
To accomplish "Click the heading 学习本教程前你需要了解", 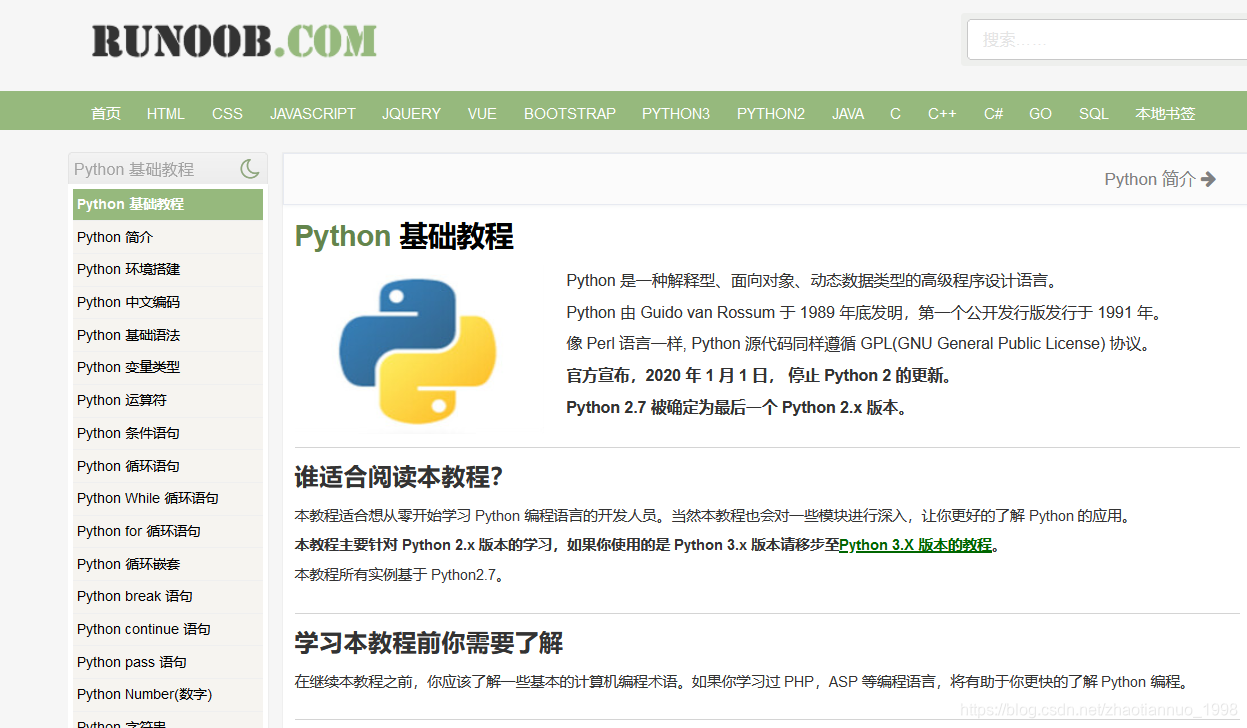I will (429, 642).
